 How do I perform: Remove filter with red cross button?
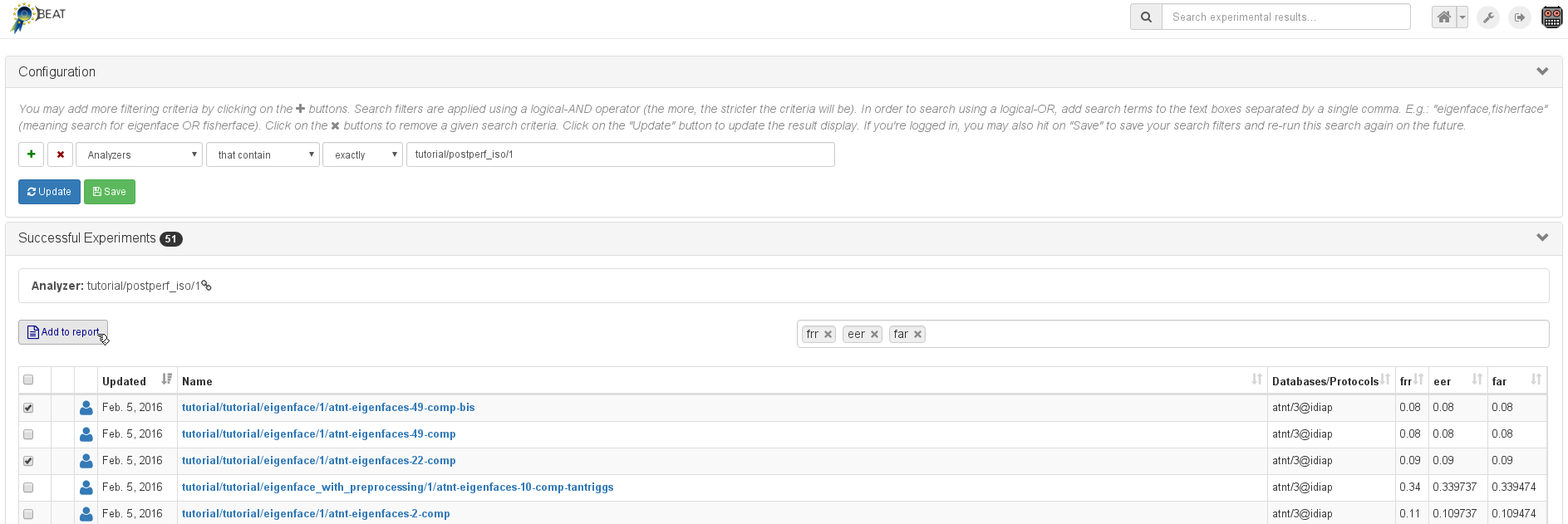(x=60, y=154)
